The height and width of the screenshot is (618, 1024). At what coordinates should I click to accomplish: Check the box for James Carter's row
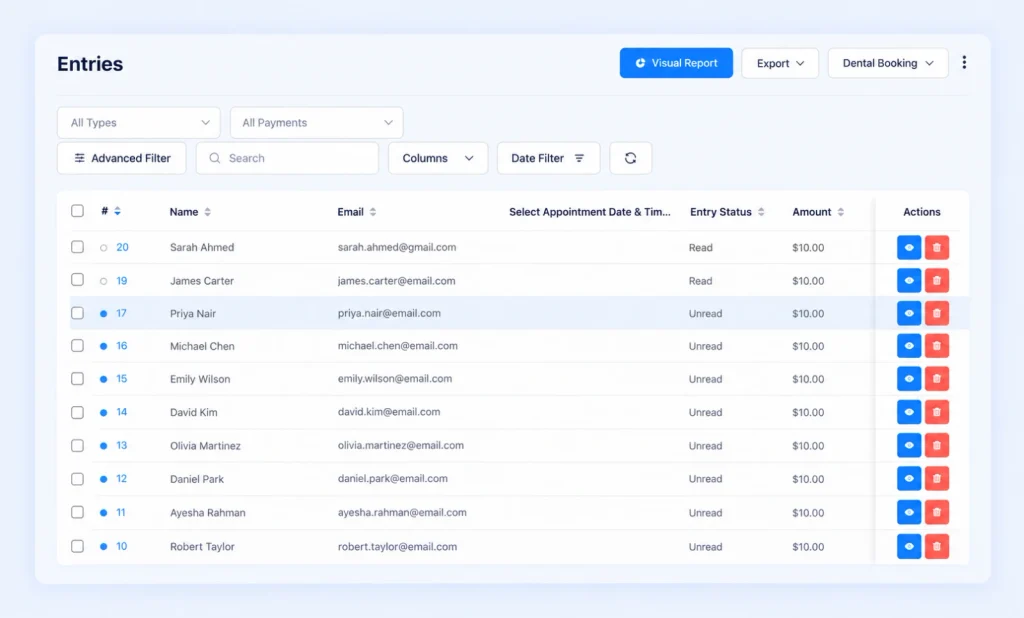pos(77,280)
